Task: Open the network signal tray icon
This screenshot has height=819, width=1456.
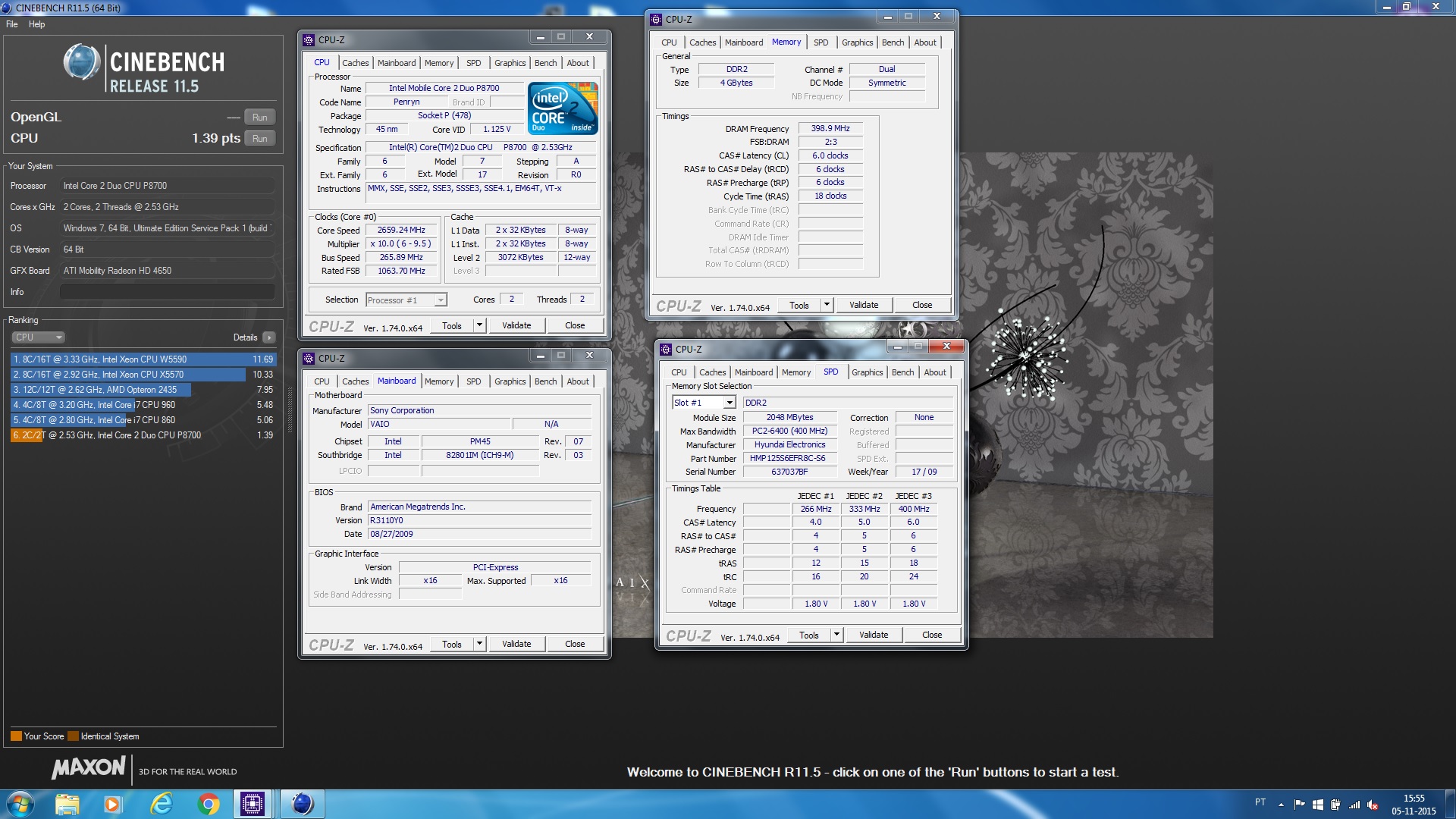Action: [x=1354, y=805]
